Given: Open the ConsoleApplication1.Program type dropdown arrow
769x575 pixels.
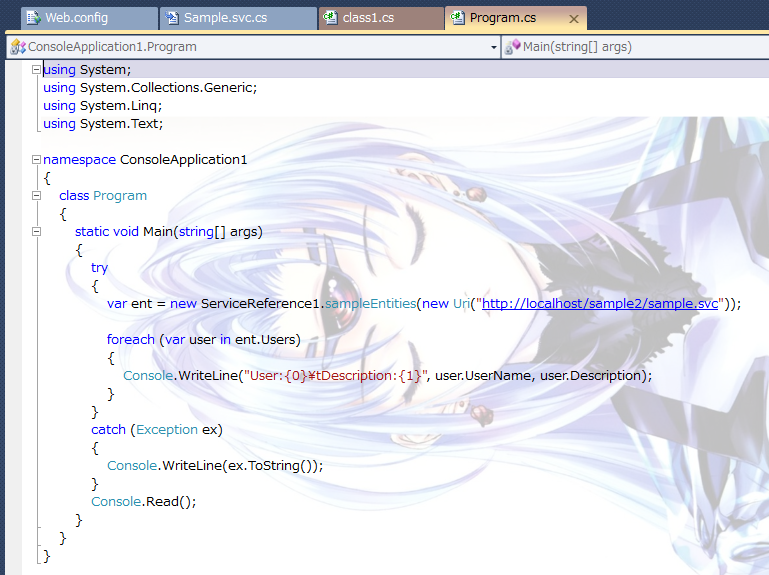Looking at the screenshot, I should pyautogui.click(x=494, y=47).
